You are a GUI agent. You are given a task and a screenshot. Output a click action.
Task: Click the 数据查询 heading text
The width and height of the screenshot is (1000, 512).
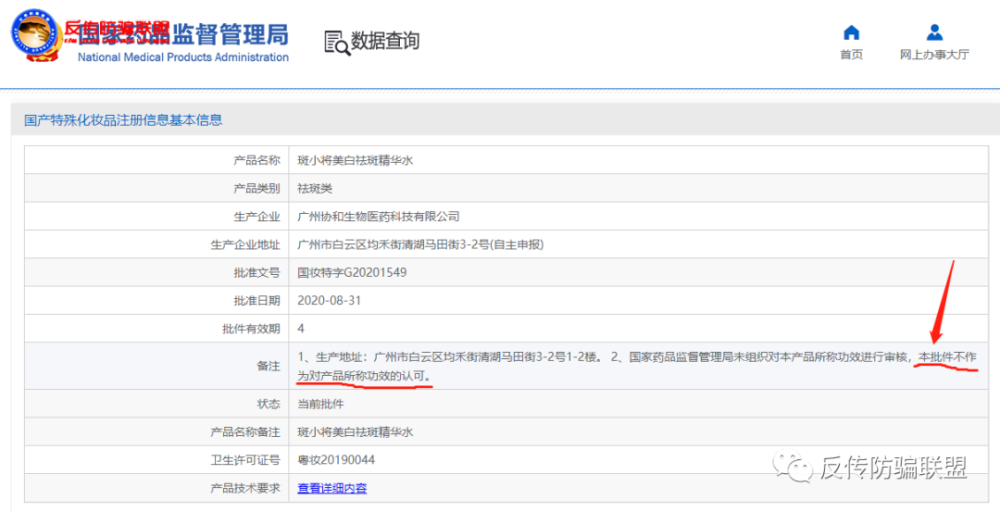(385, 41)
